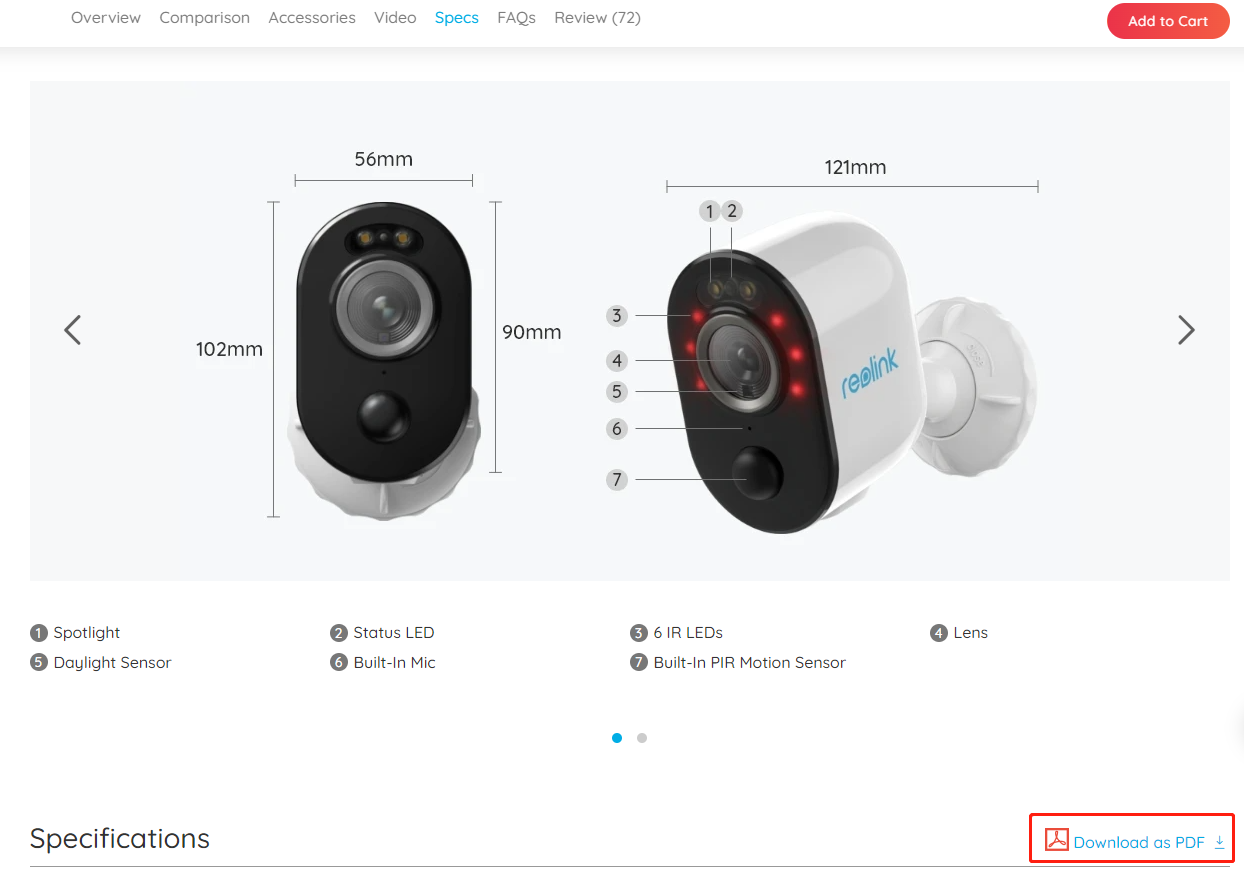View the Review (72) tab
The height and width of the screenshot is (887, 1244).
click(x=598, y=18)
